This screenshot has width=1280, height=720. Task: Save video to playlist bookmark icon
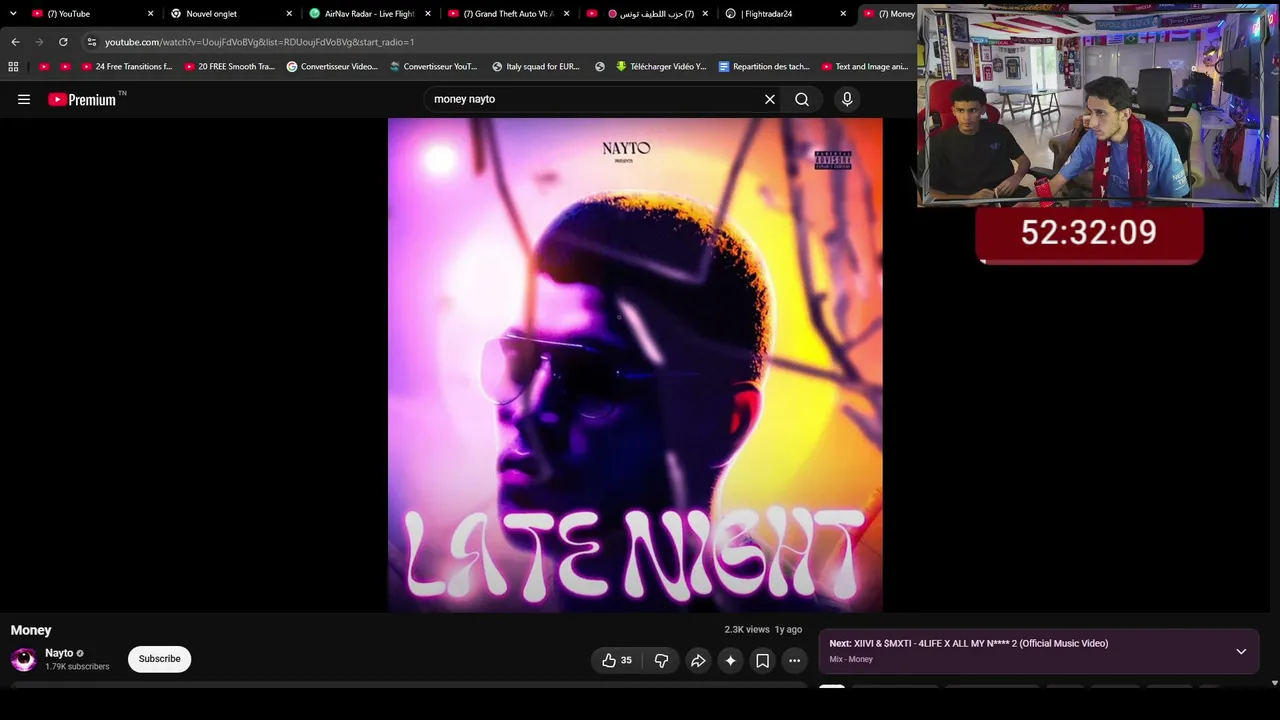[762, 660]
